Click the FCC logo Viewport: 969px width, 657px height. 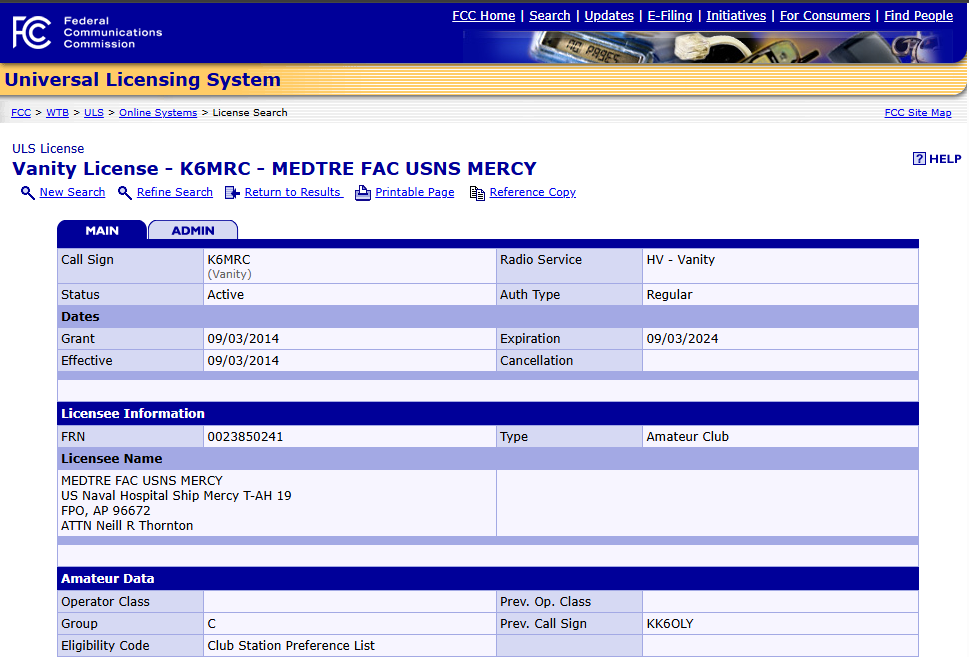click(31, 31)
